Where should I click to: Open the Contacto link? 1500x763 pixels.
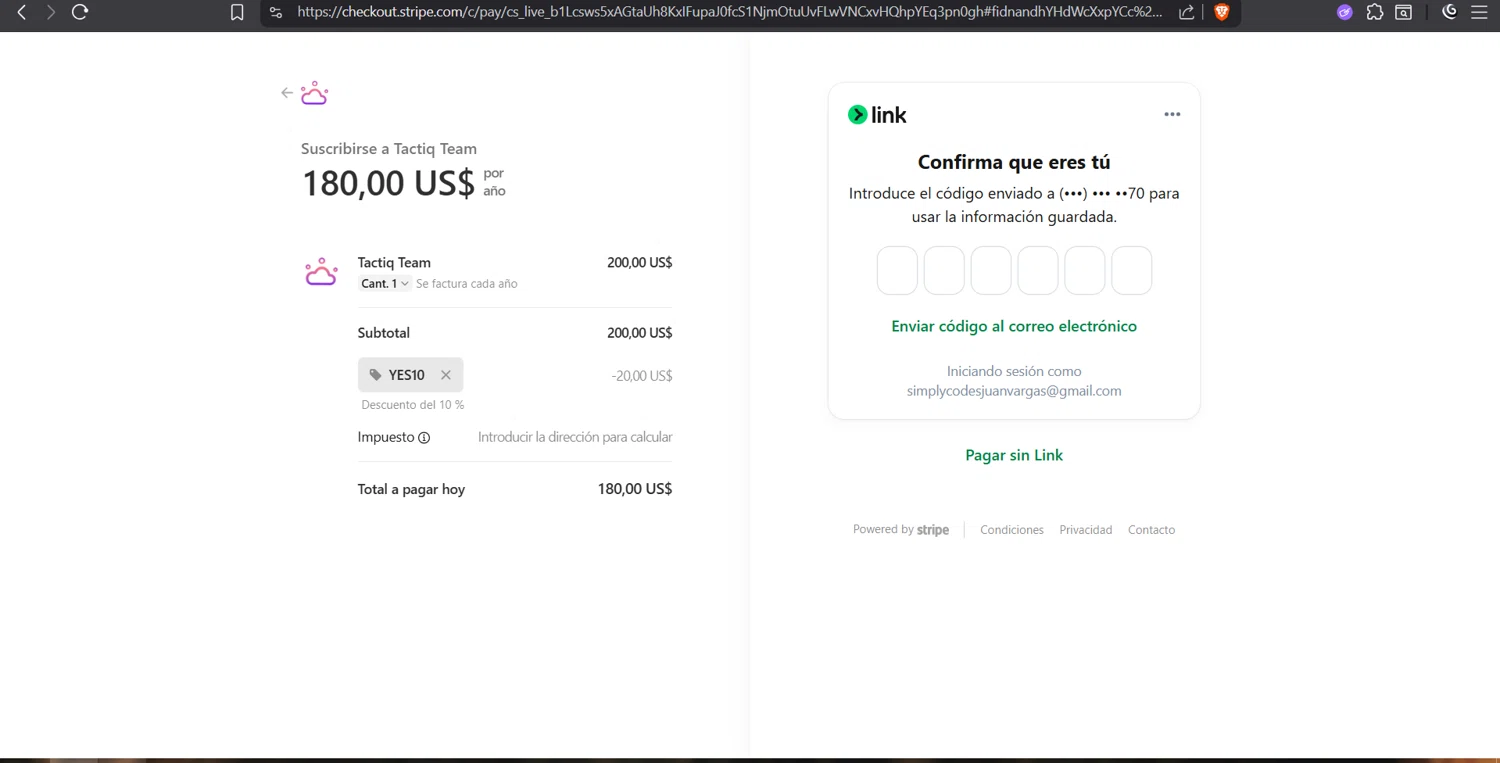click(1152, 530)
